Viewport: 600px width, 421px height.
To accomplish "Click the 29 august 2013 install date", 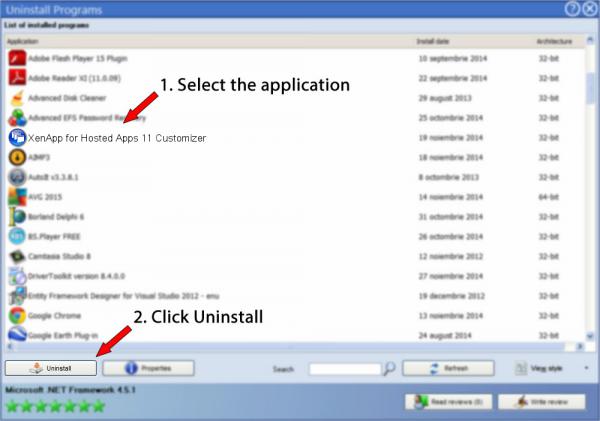I will point(445,98).
